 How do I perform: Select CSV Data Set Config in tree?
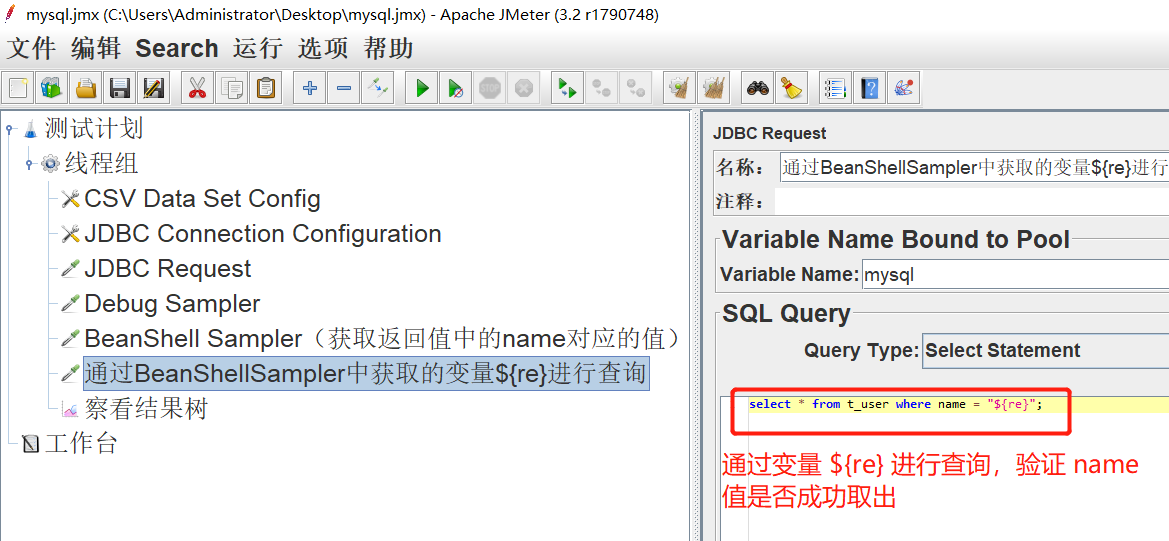point(202,199)
